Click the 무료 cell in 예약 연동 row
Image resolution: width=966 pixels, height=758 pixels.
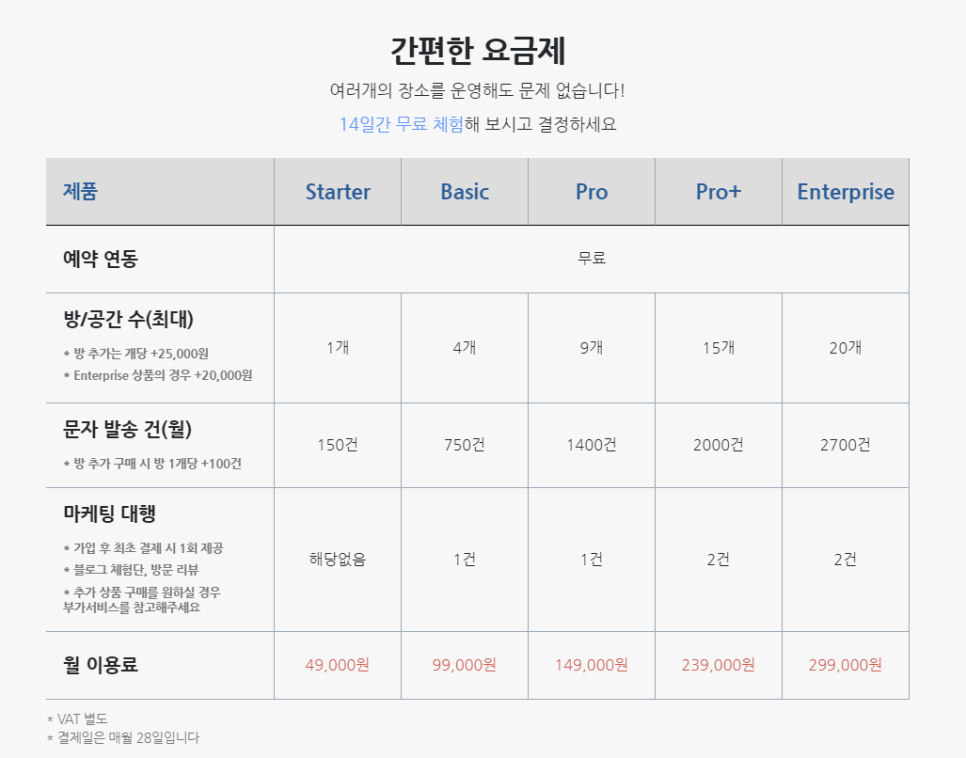[x=591, y=258]
